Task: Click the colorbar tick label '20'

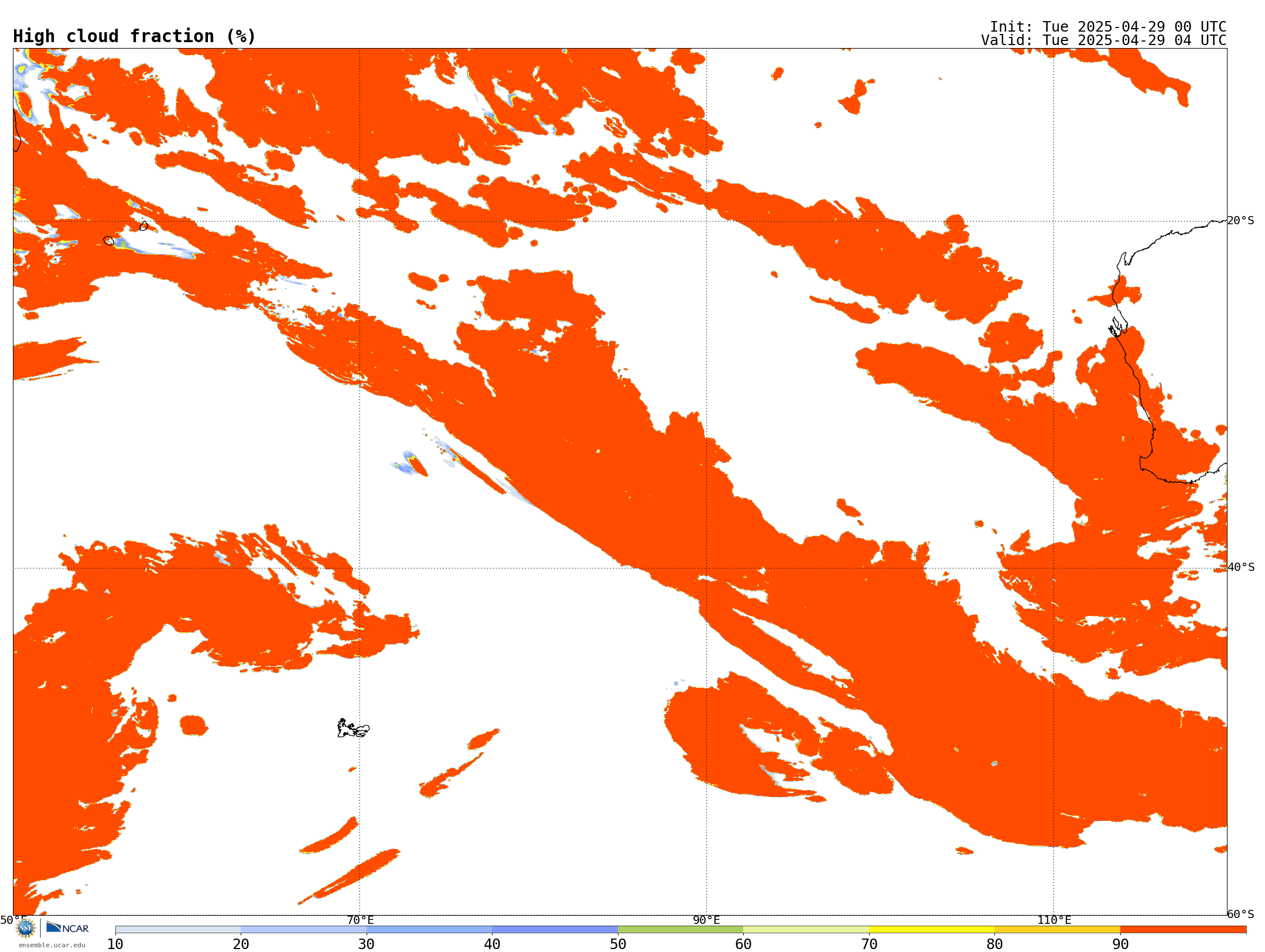Action: click(x=241, y=944)
